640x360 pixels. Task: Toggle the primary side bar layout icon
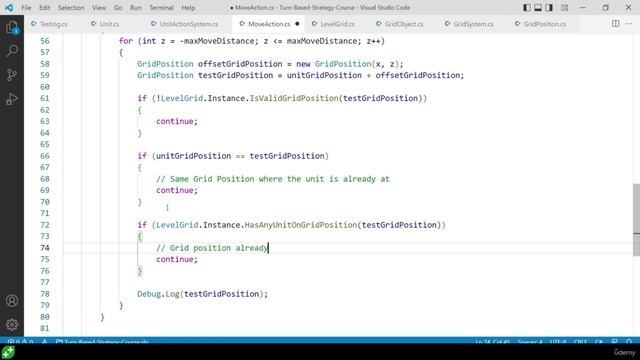(x=527, y=7)
